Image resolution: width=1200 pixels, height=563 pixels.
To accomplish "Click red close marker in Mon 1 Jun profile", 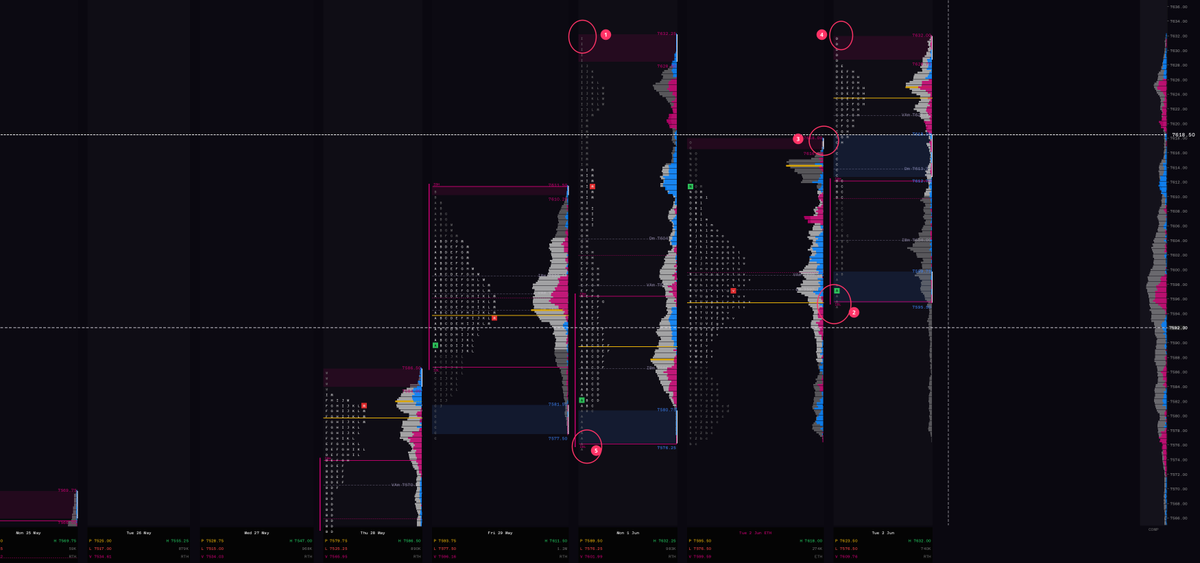I will click(592, 186).
